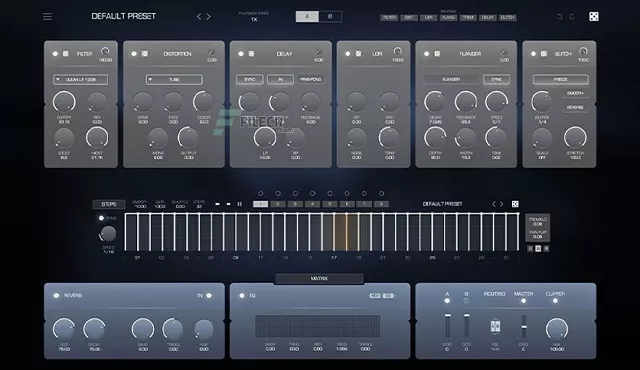Toggle the sequencer Sync switch
Screen dimensions: 640x370
(x=101, y=218)
